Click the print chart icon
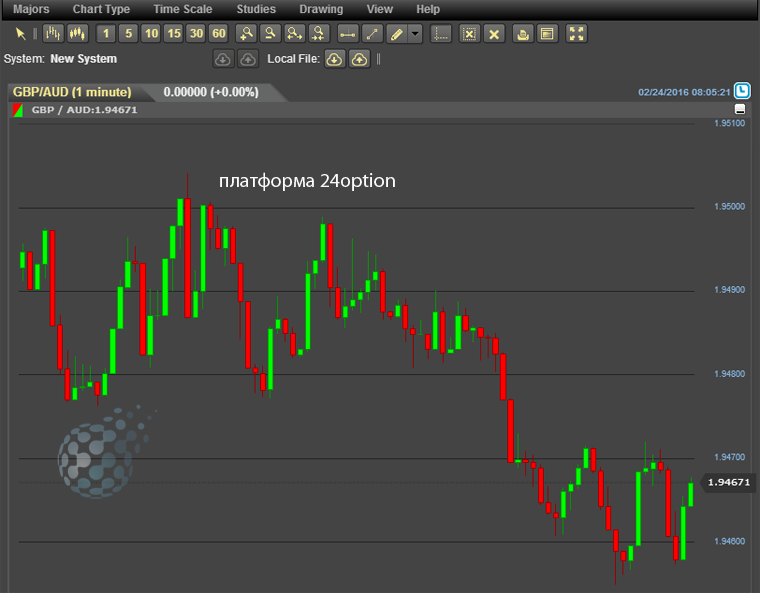760x593 pixels. pos(523,34)
